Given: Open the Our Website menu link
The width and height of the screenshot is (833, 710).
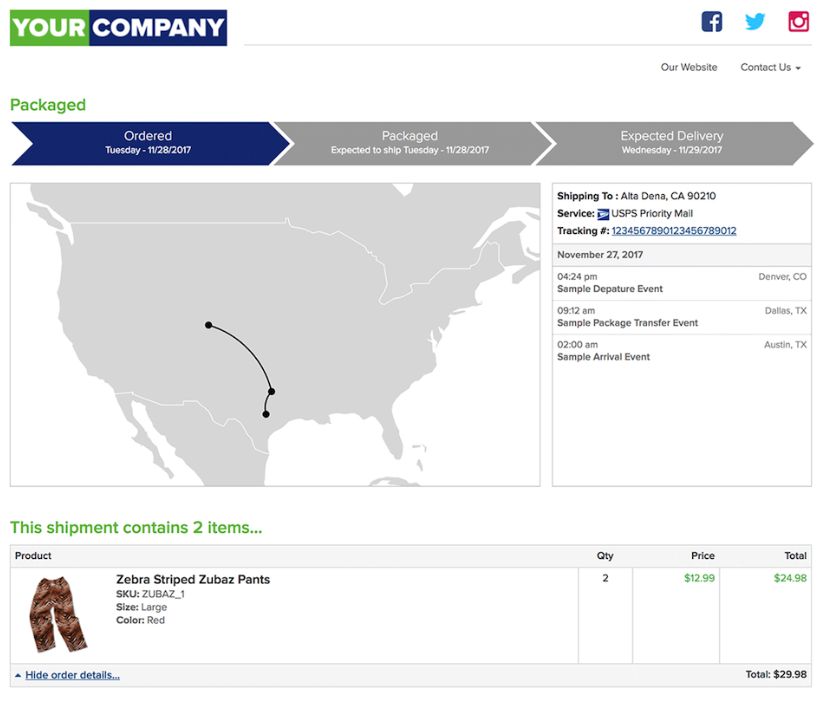Looking at the screenshot, I should click(x=689, y=68).
